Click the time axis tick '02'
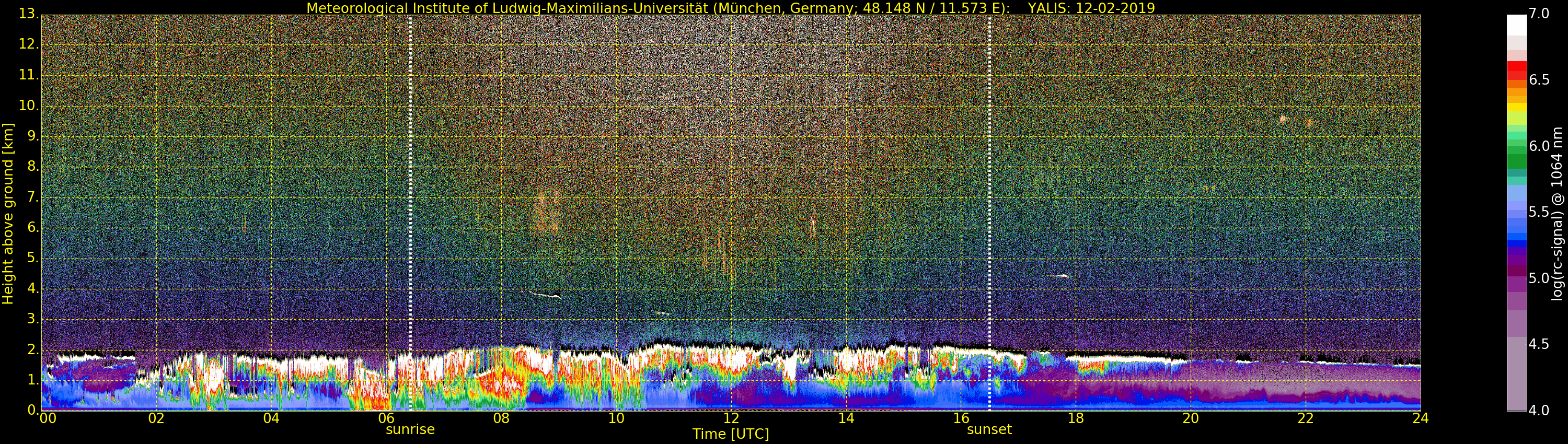The height and width of the screenshot is (444, 1568). (156, 418)
